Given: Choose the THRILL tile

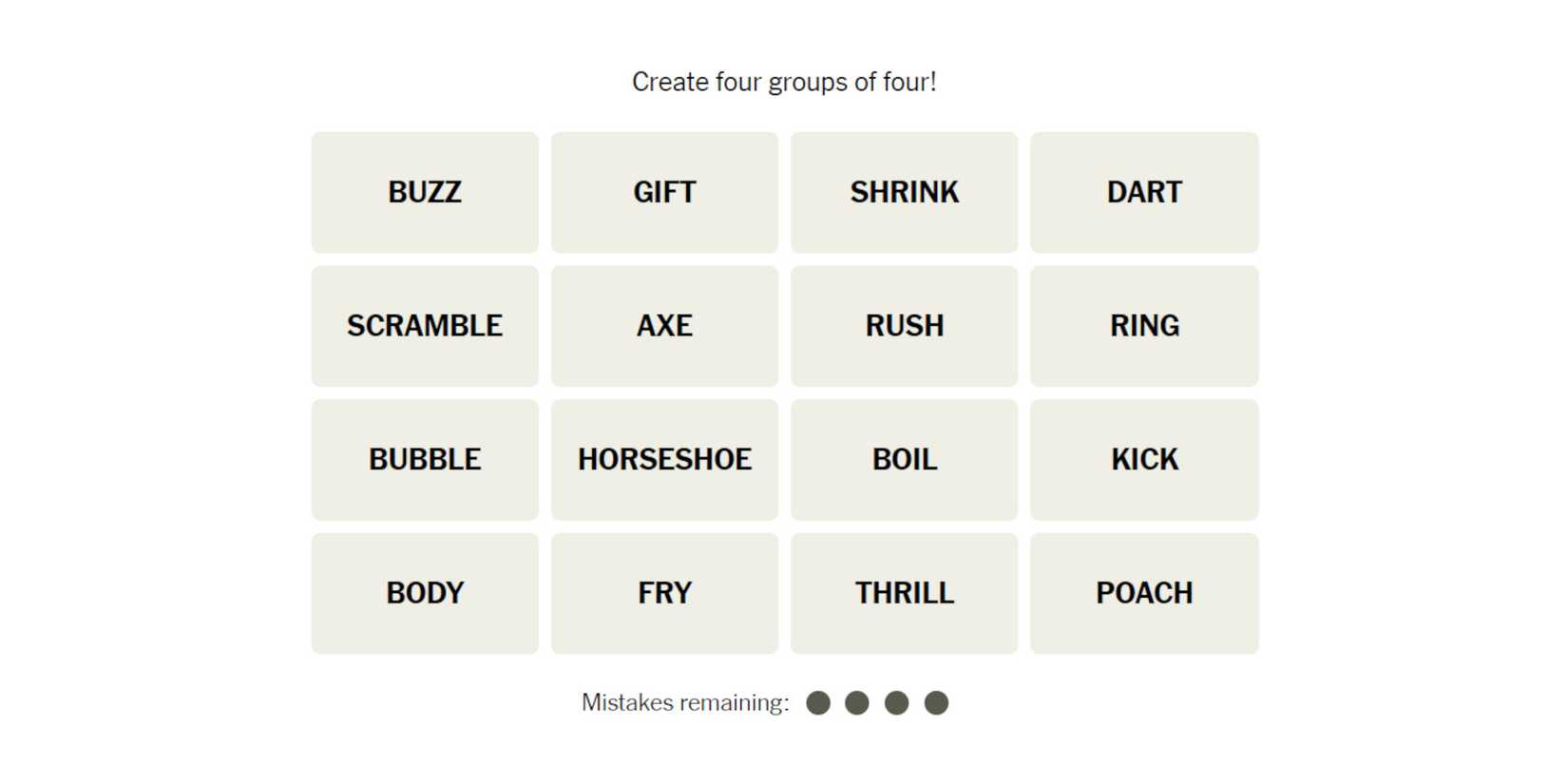Looking at the screenshot, I should [904, 593].
